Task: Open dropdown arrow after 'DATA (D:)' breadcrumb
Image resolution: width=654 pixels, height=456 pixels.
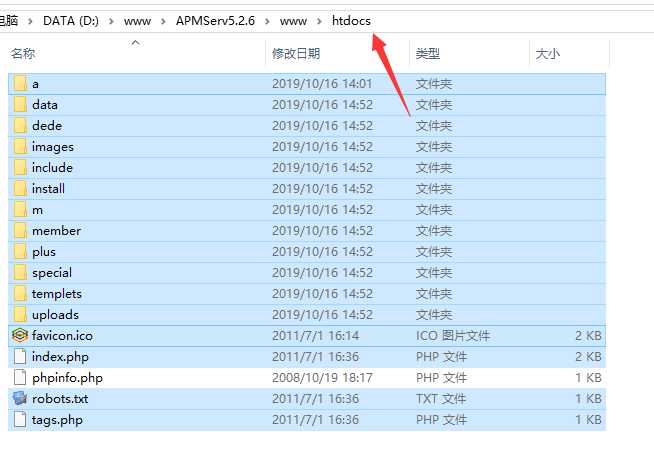Action: (x=111, y=21)
